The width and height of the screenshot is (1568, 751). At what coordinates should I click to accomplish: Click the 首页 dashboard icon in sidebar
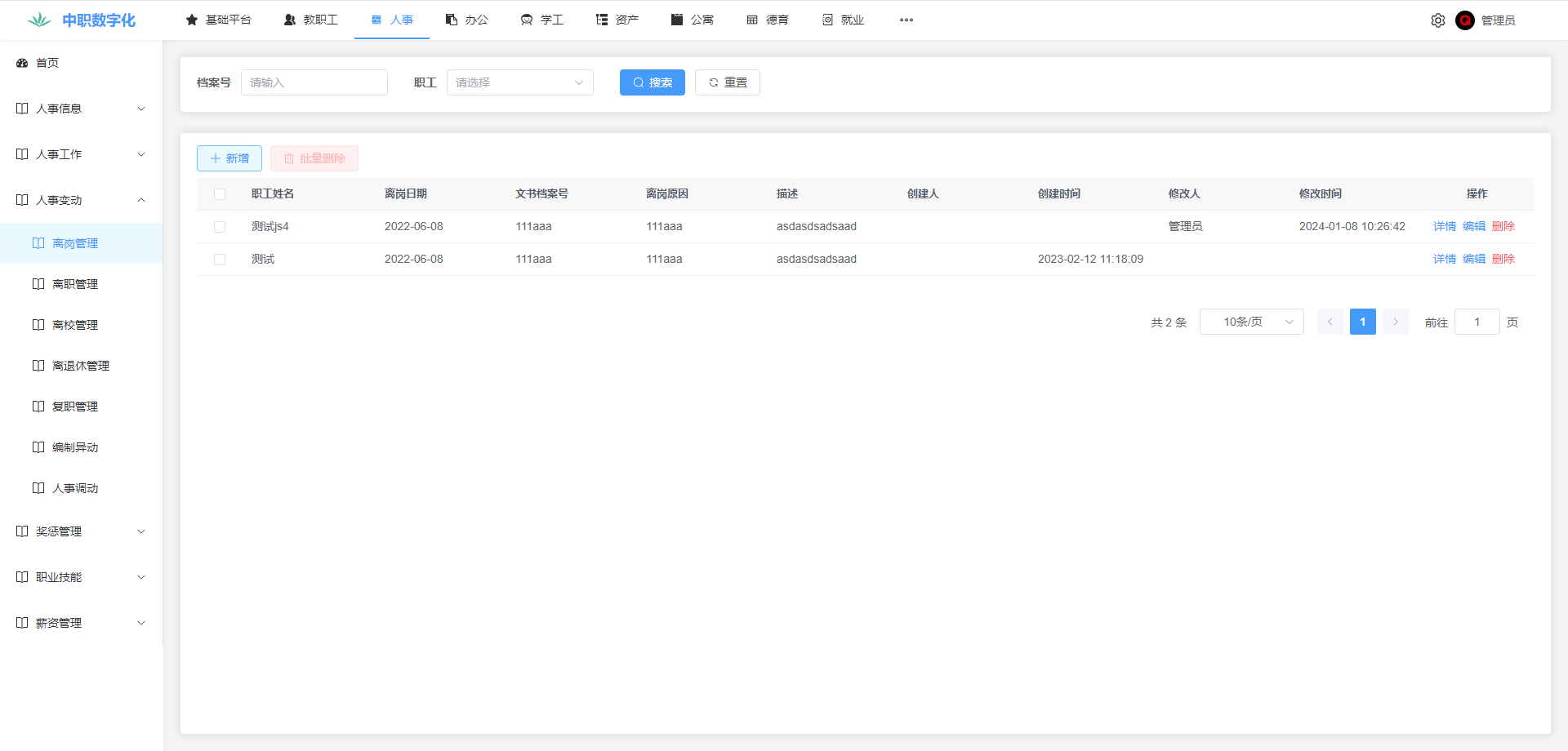pyautogui.click(x=22, y=63)
